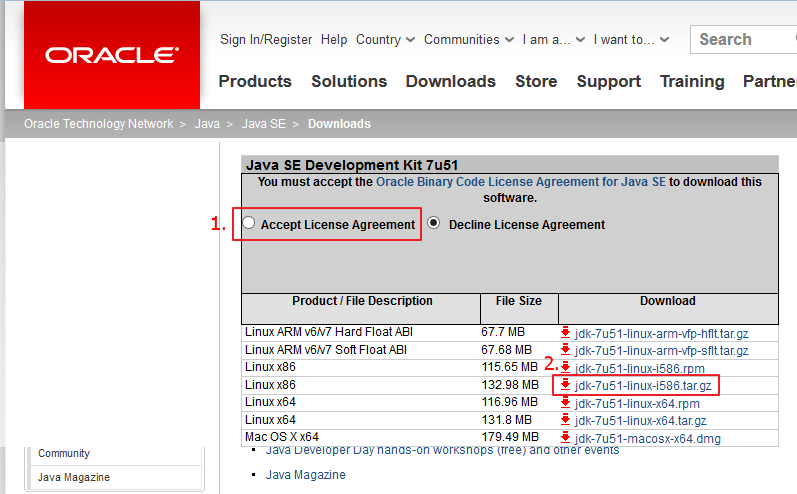Screen dimensions: 797x494
Task: Open the 'I want to...' dropdown
Action: [x=631, y=40]
